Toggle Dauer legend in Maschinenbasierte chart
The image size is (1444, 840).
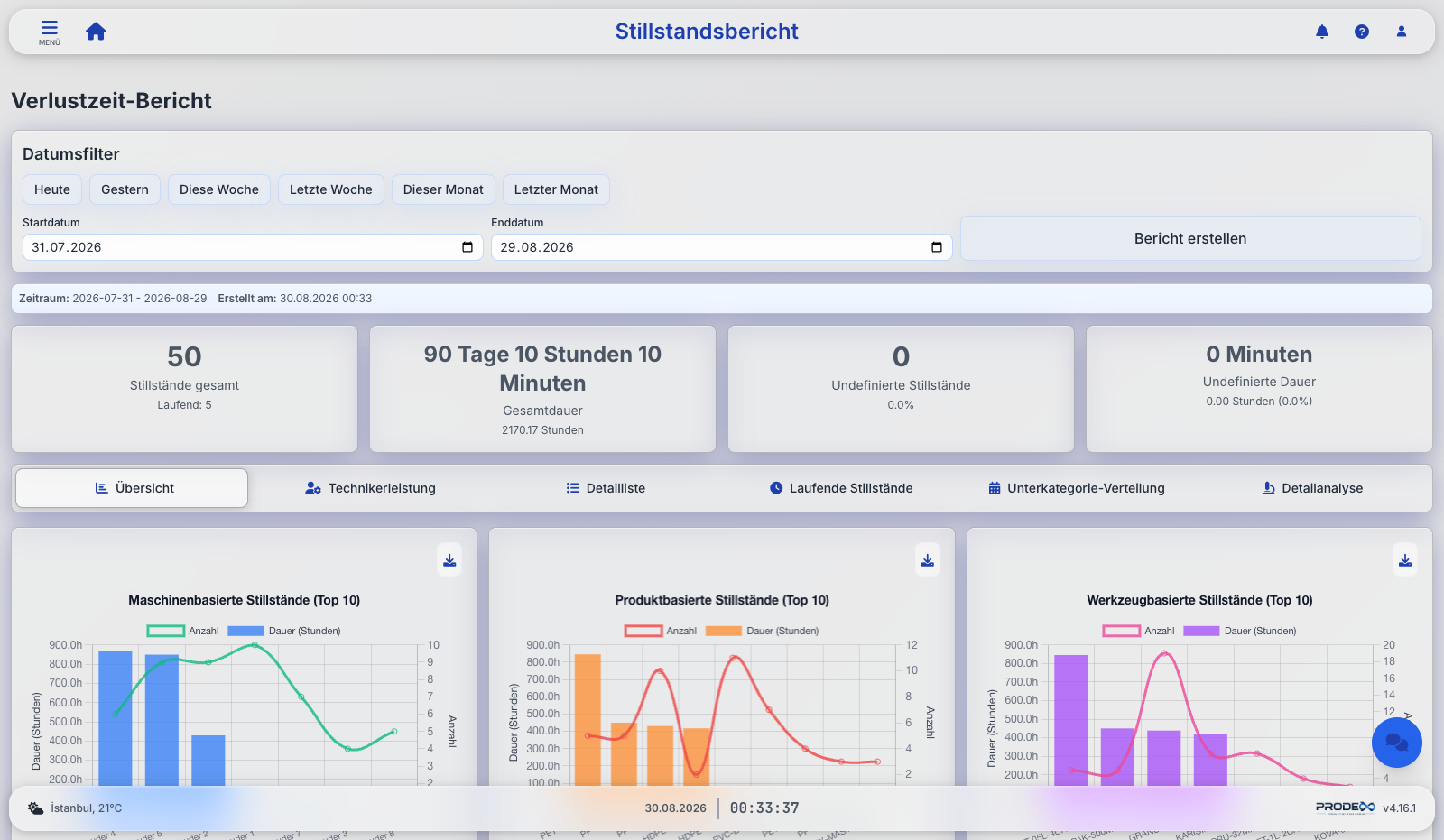284,631
